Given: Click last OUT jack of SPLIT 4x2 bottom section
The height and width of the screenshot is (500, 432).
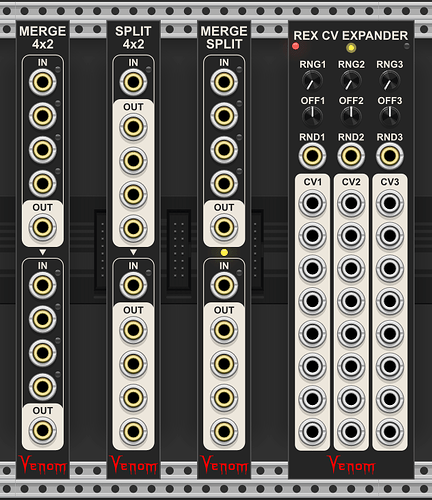Looking at the screenshot, I should pyautogui.click(x=133, y=431).
